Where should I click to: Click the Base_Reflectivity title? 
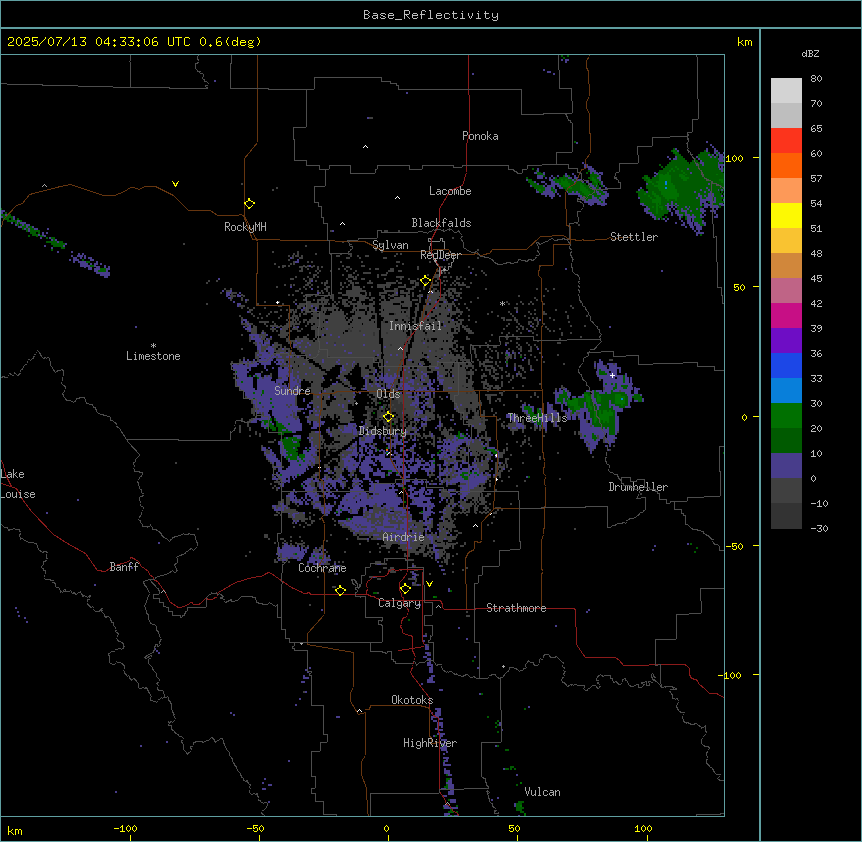tap(431, 15)
